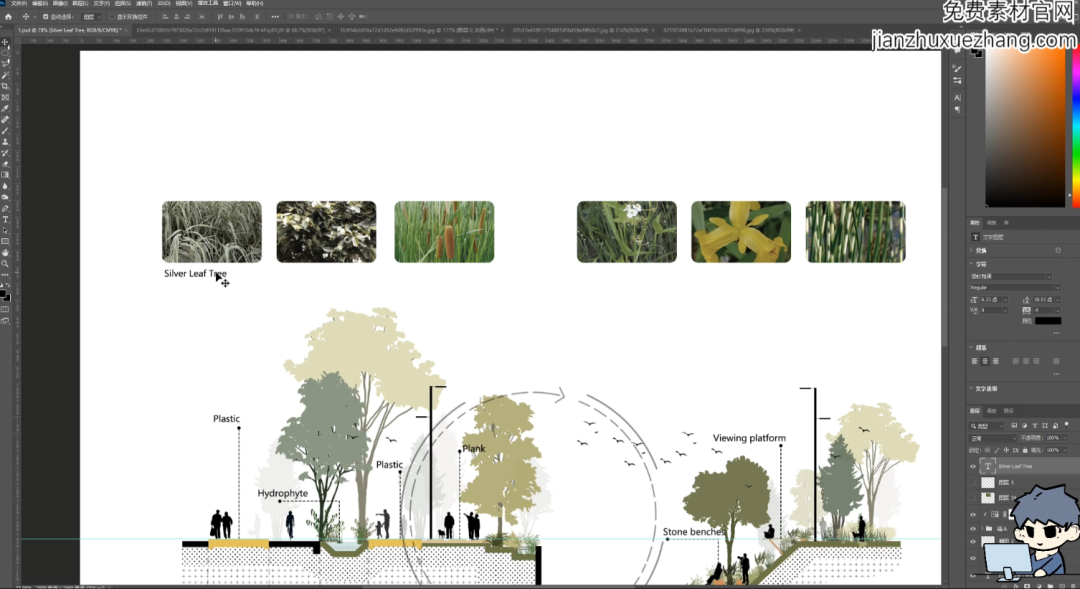Switch to the 1.psd document tab
The width and height of the screenshot is (1080, 589).
[x=70, y=30]
